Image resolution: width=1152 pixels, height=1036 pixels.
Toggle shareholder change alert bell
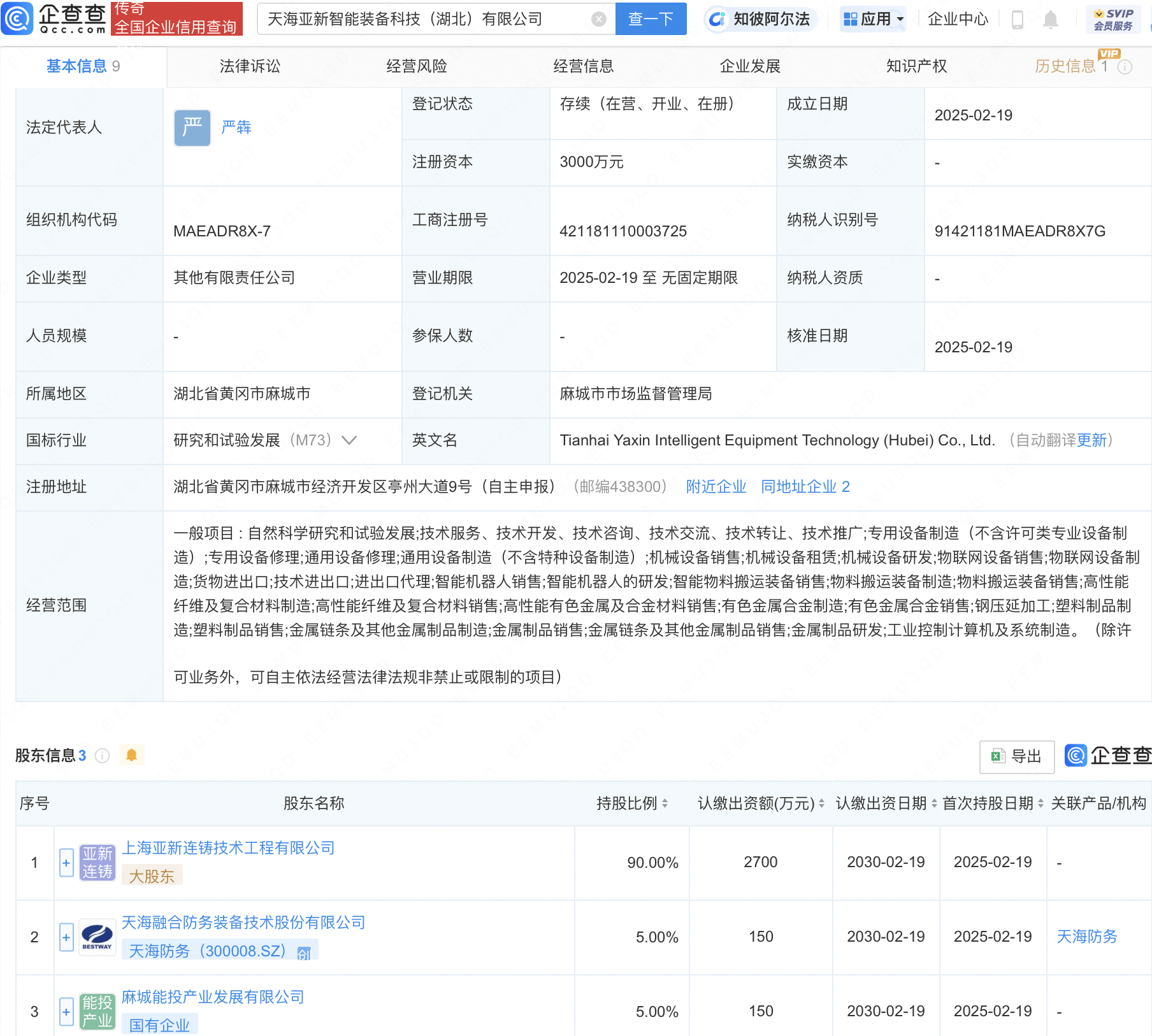point(132,755)
